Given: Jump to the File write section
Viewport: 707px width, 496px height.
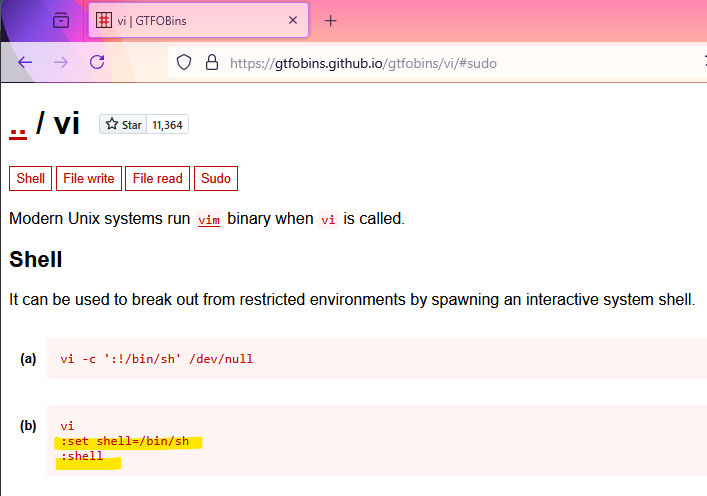Looking at the screenshot, I should point(89,179).
